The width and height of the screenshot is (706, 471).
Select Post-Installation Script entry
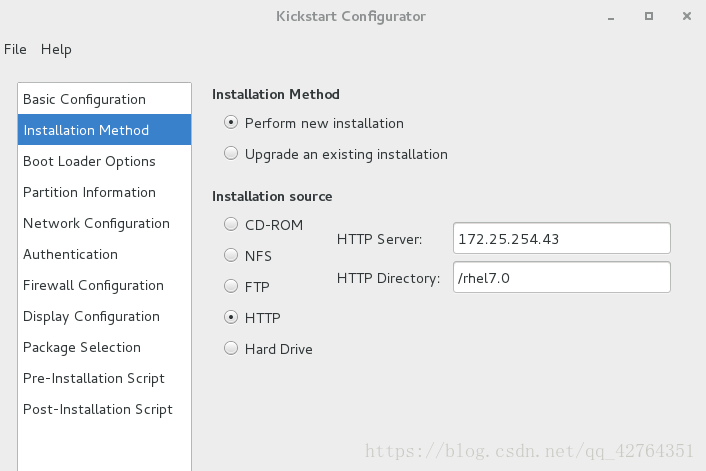[104, 409]
